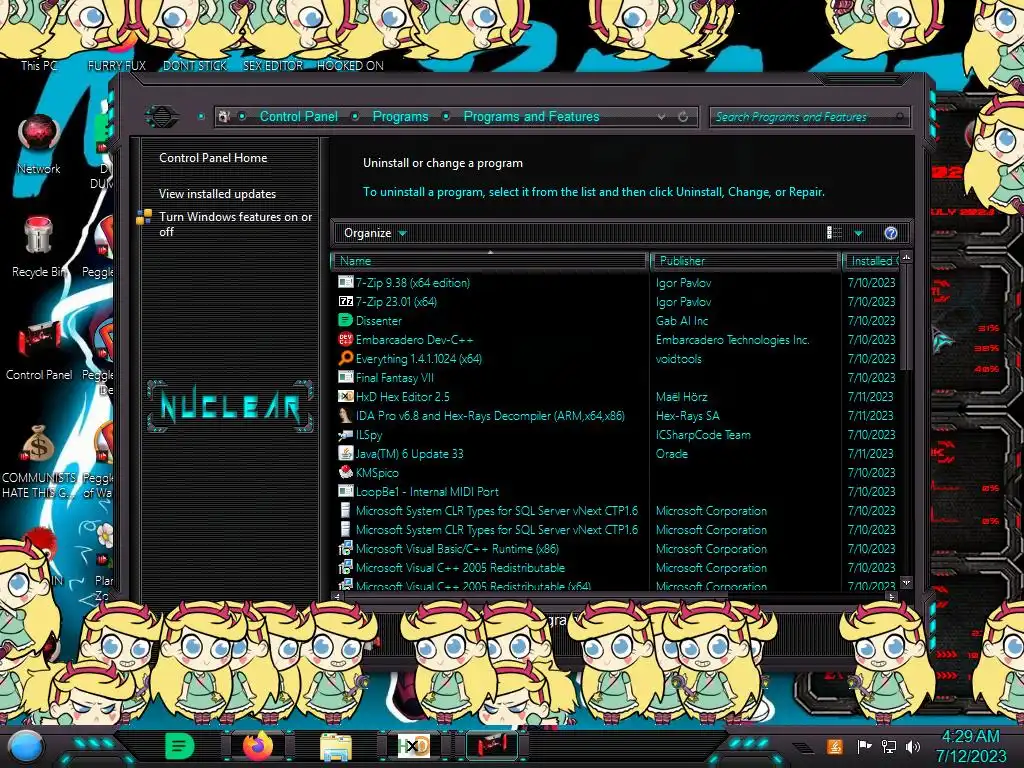Open Control Panel Home link
This screenshot has height=768, width=1024.
213,158
